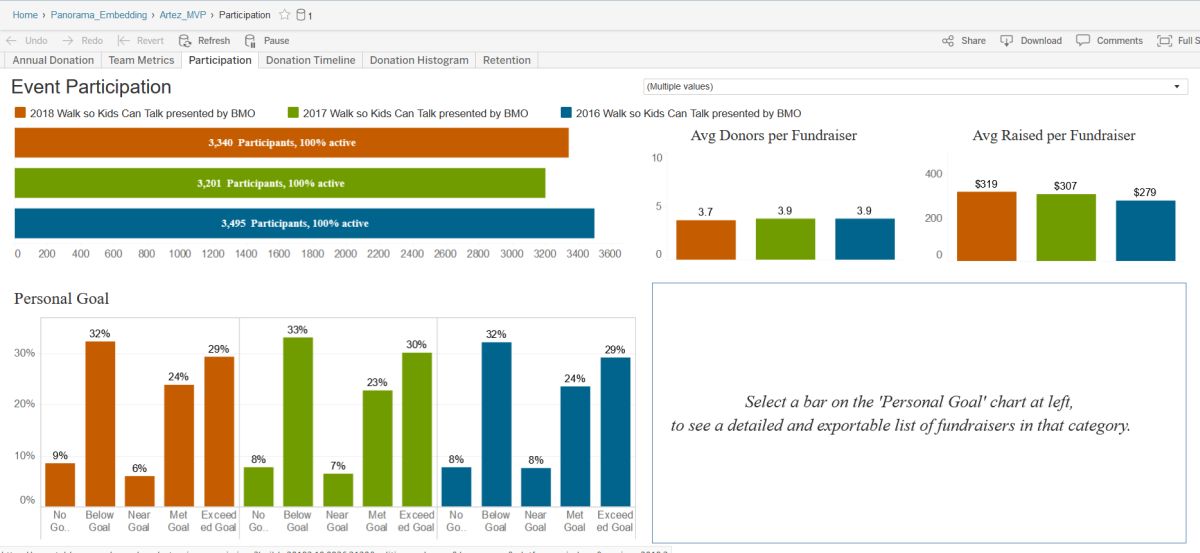
Task: Select the green 23% Met Goal bar
Action: (377, 449)
